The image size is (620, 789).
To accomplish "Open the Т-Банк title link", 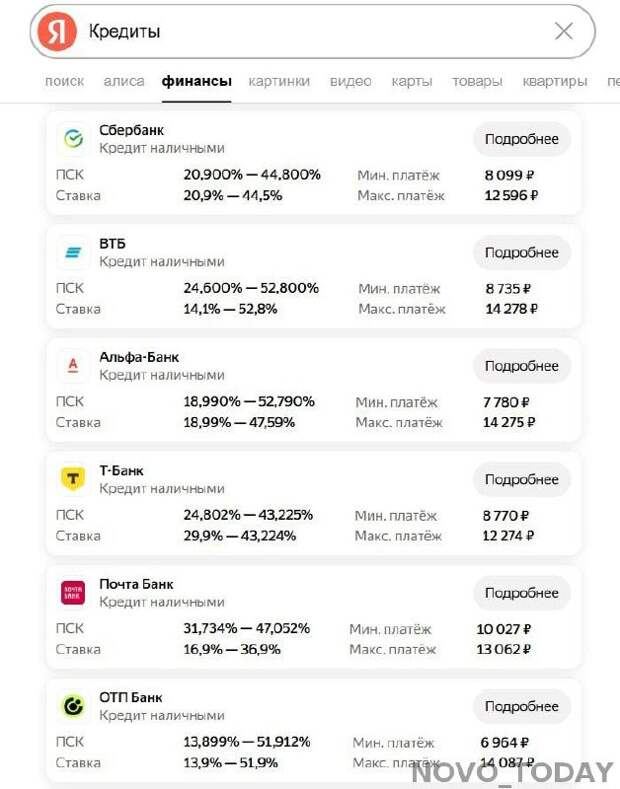I will [x=121, y=470].
